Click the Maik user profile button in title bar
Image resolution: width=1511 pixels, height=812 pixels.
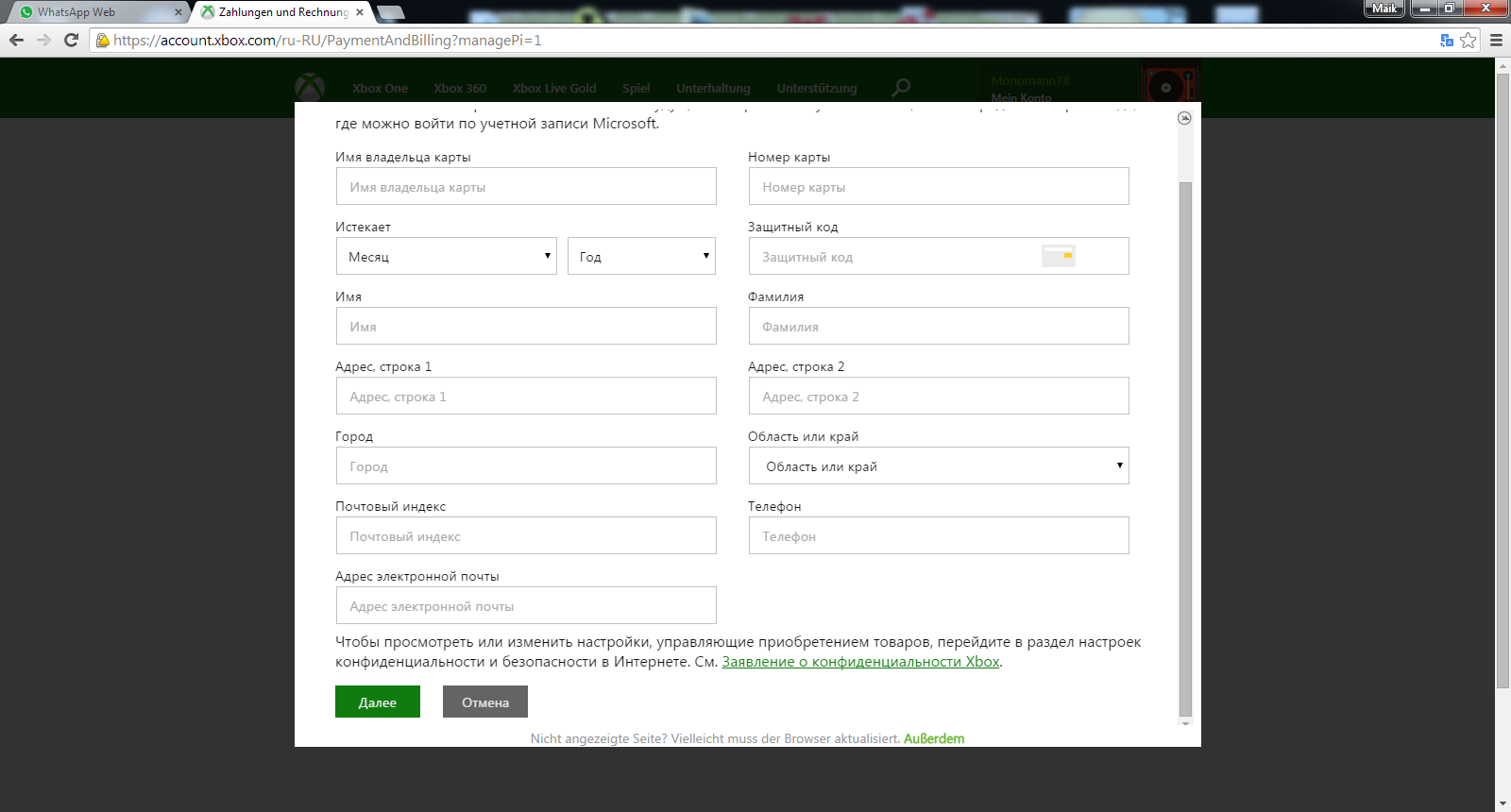(1384, 8)
